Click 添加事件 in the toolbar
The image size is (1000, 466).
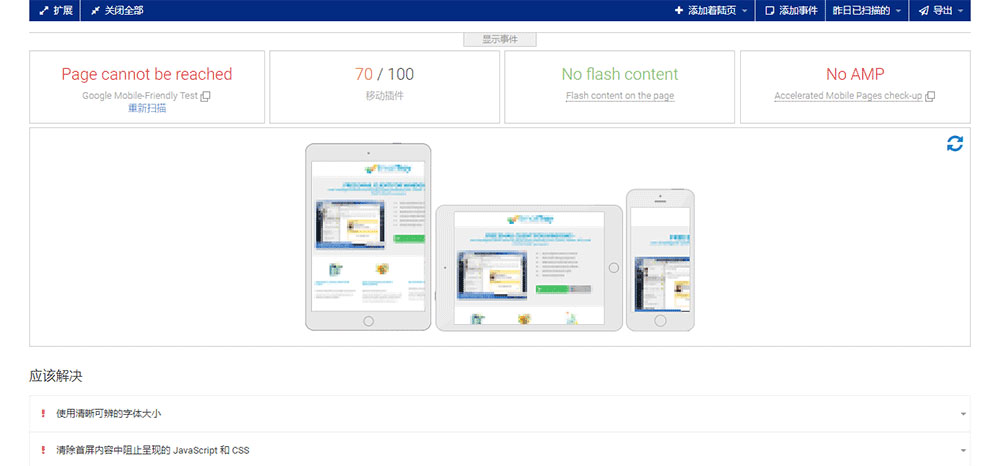[x=791, y=10]
